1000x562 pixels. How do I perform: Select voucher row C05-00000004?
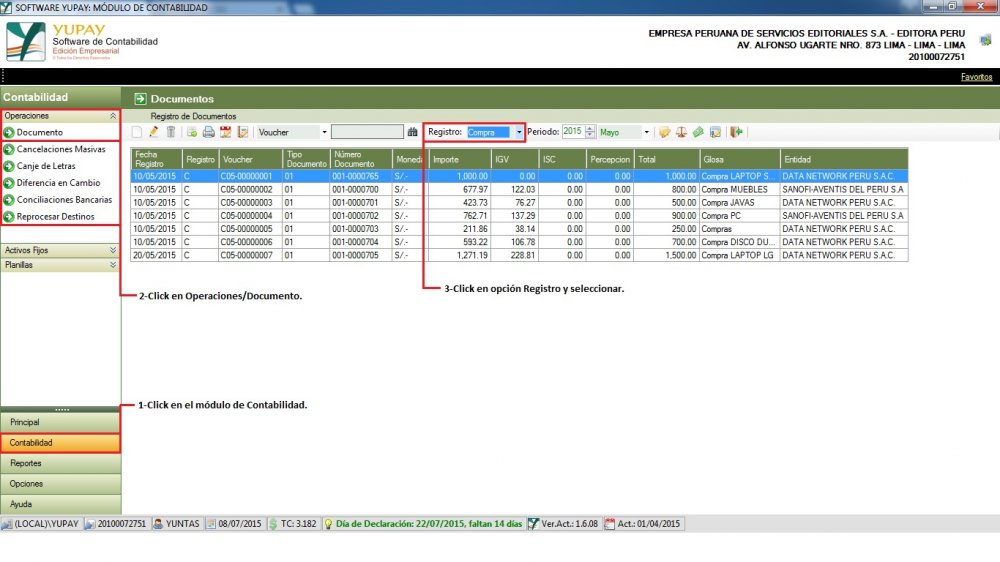click(519, 216)
